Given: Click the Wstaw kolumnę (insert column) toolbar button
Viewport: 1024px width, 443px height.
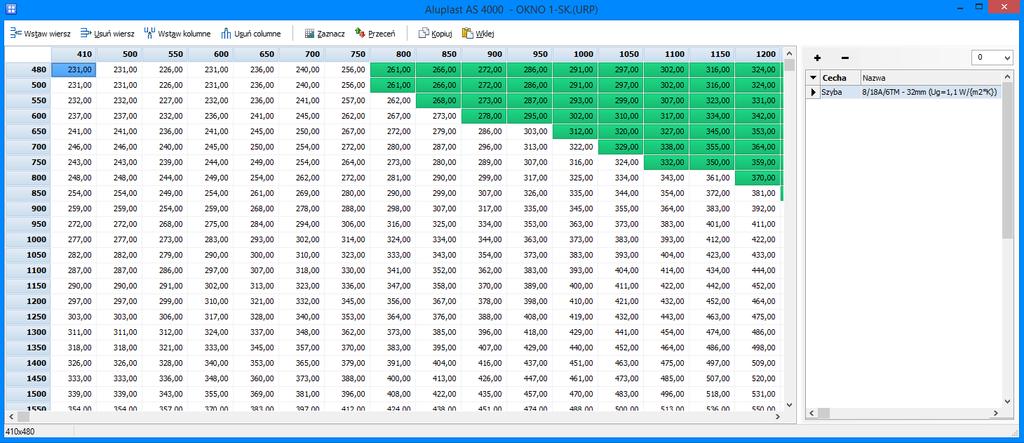Looking at the screenshot, I should (176, 33).
